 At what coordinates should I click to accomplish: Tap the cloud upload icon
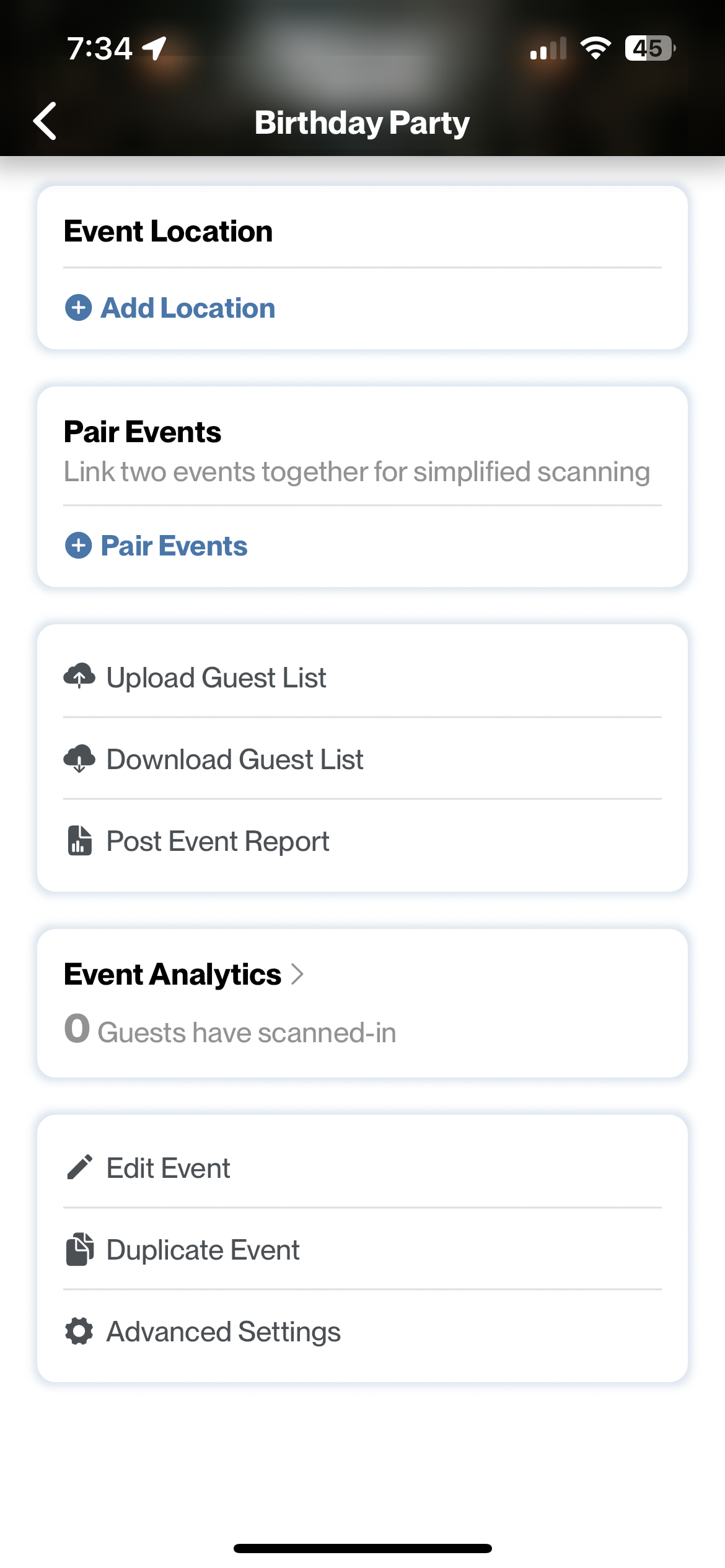(79, 676)
